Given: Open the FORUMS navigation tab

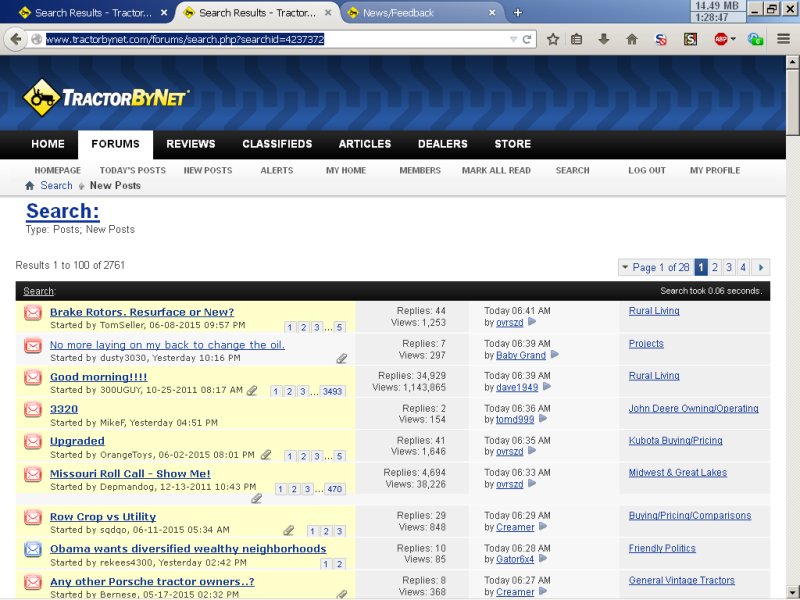Looking at the screenshot, I should point(115,144).
